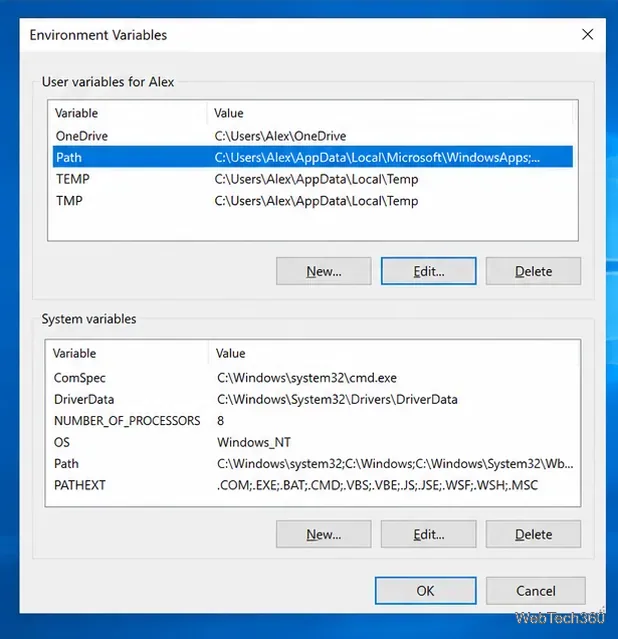Screen dimensions: 618x639
Task: Select the OneDrive user variable
Action: 313,136
